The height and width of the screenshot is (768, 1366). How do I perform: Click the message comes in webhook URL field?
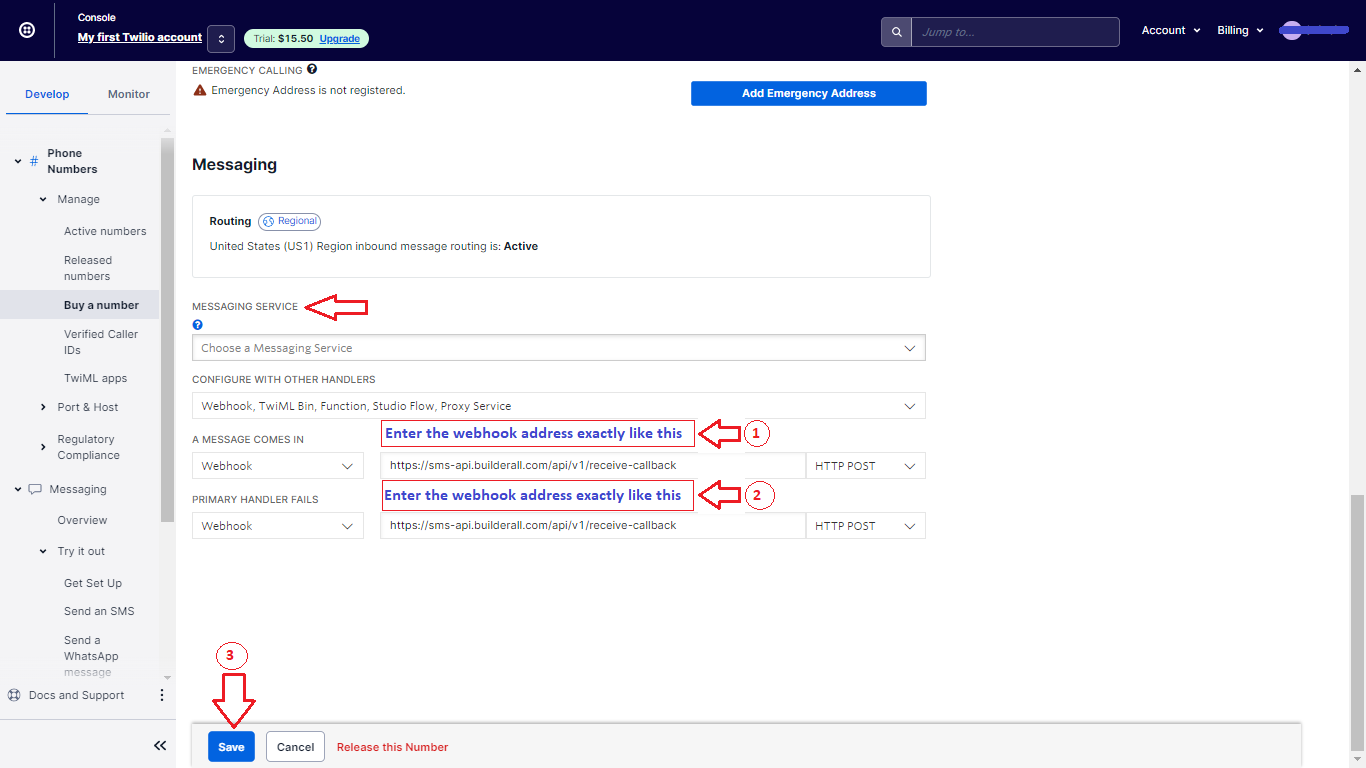tap(593, 466)
